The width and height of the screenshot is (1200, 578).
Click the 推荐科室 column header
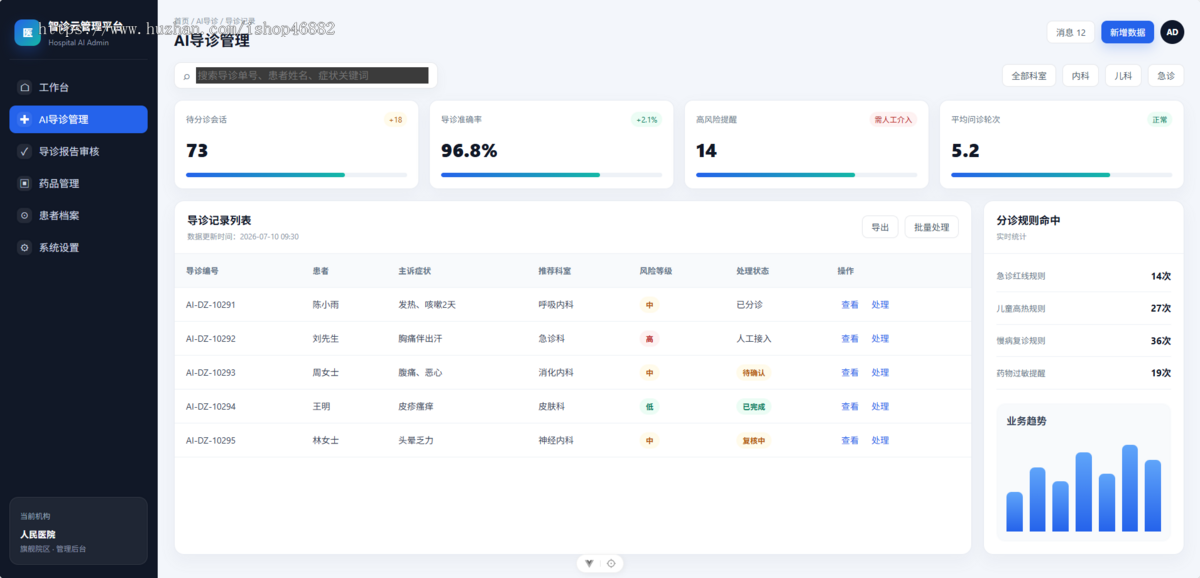click(x=556, y=271)
